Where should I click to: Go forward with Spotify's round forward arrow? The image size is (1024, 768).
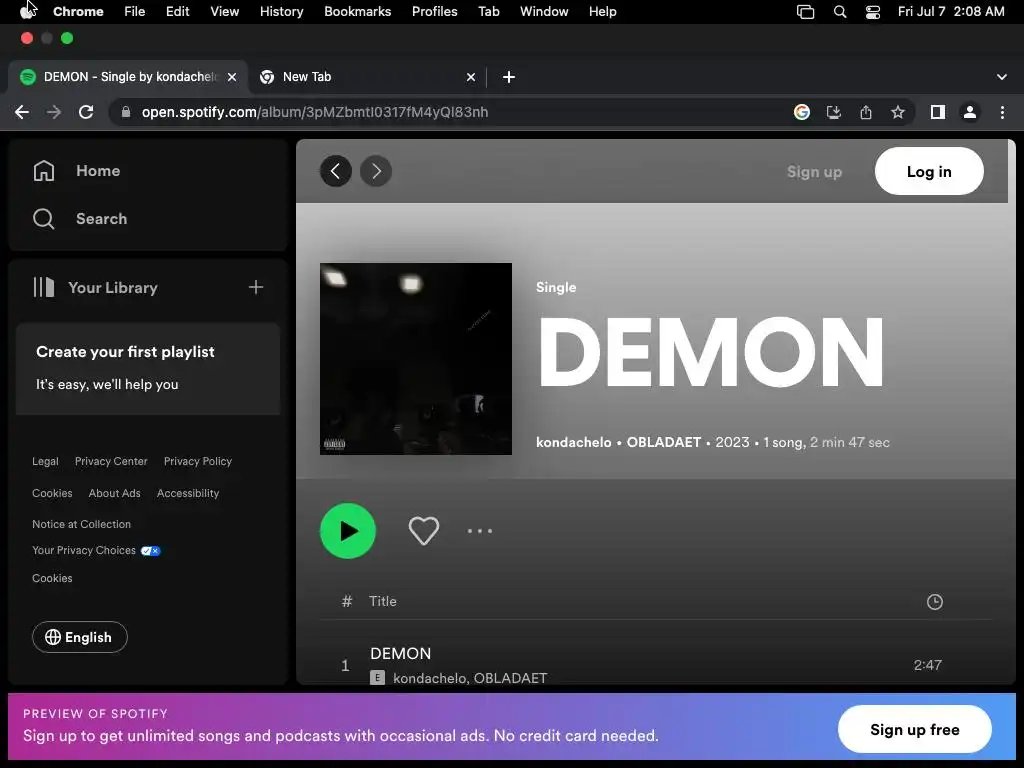click(376, 171)
